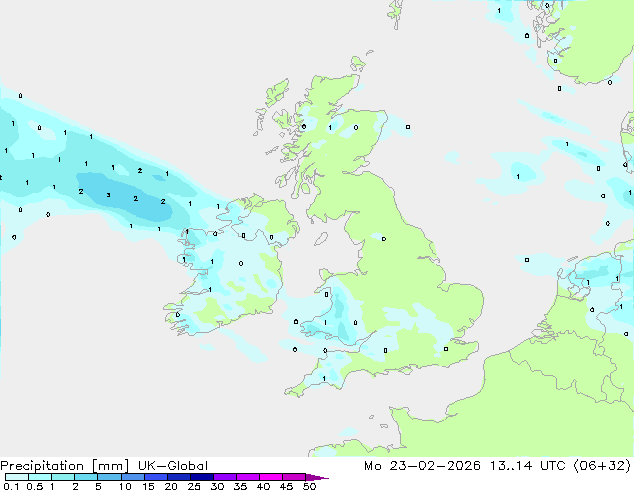Select the 5–10 mm legend color swatch

tap(109, 477)
